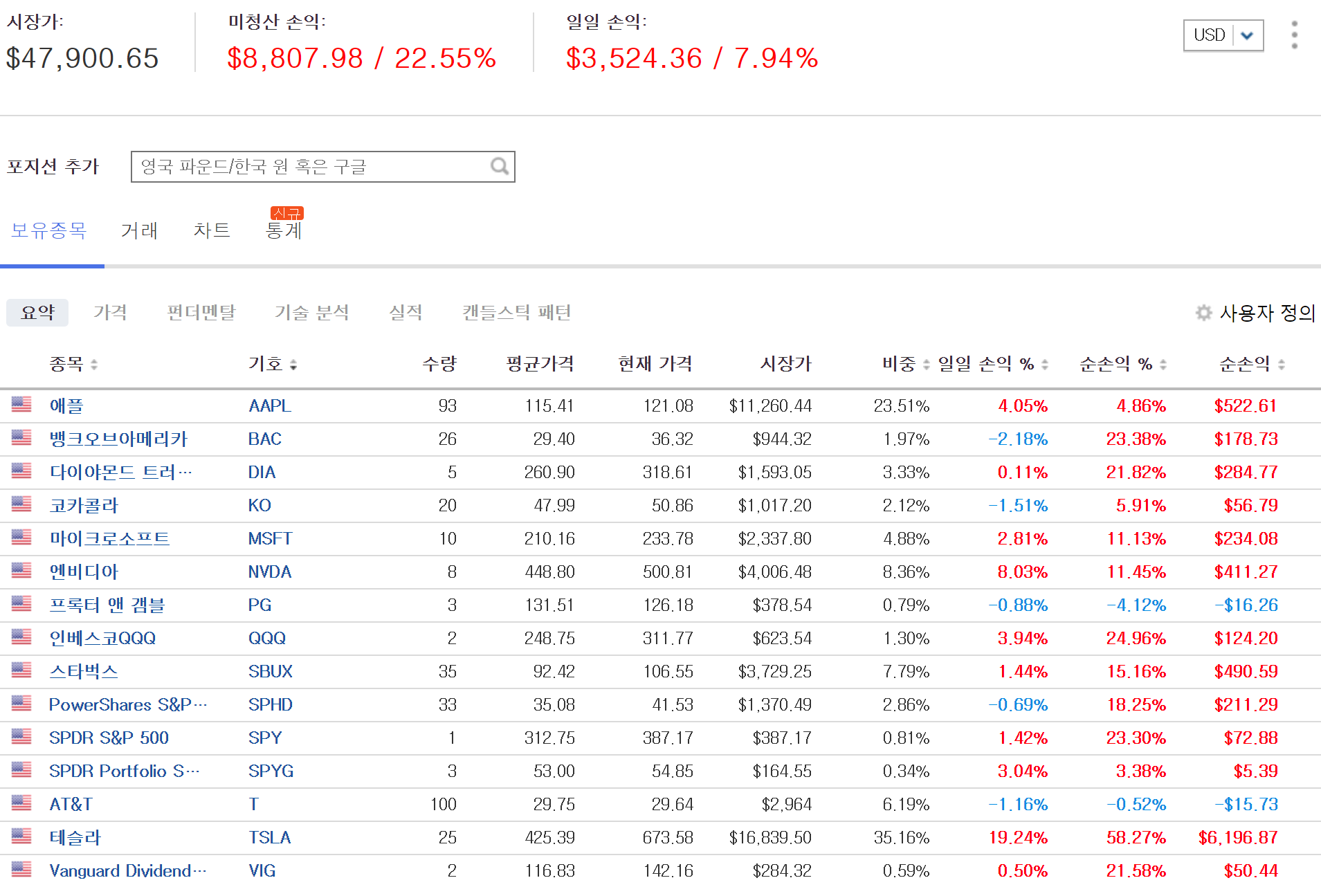Open the USD currency dropdown
This screenshot has height=896, width=1321.
[x=1223, y=35]
